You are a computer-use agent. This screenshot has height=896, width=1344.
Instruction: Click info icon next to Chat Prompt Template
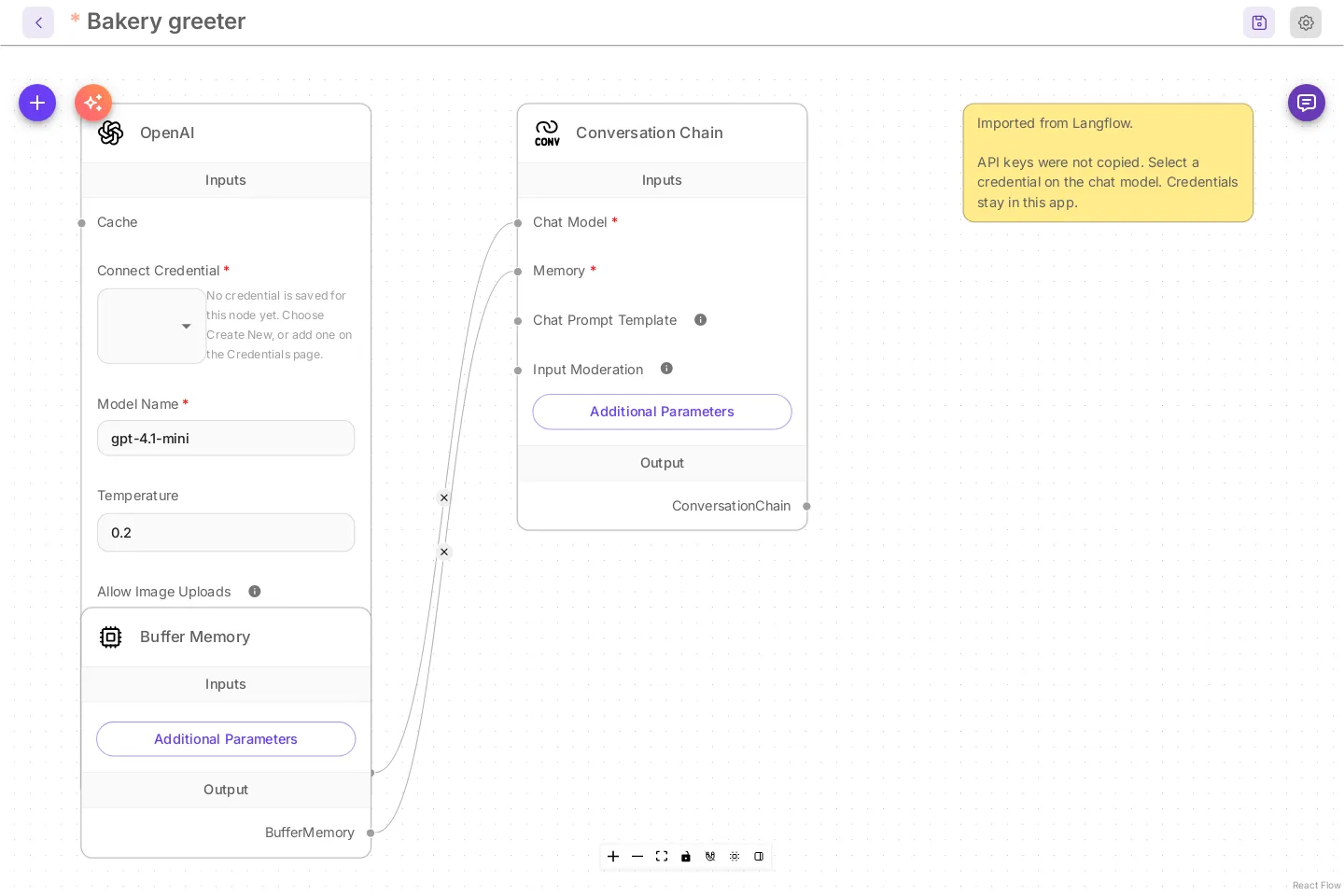[701, 320]
